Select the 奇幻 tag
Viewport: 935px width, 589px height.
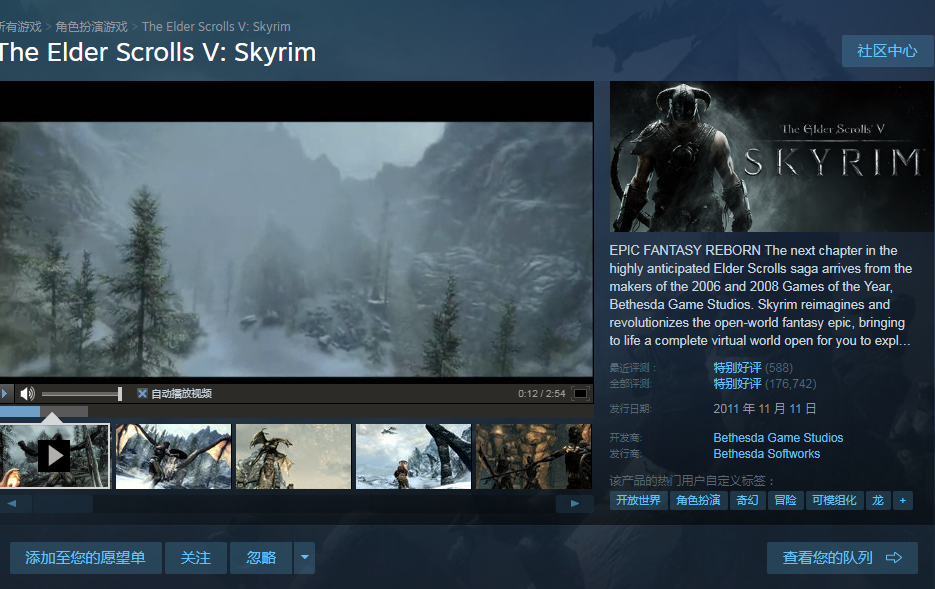pos(747,500)
